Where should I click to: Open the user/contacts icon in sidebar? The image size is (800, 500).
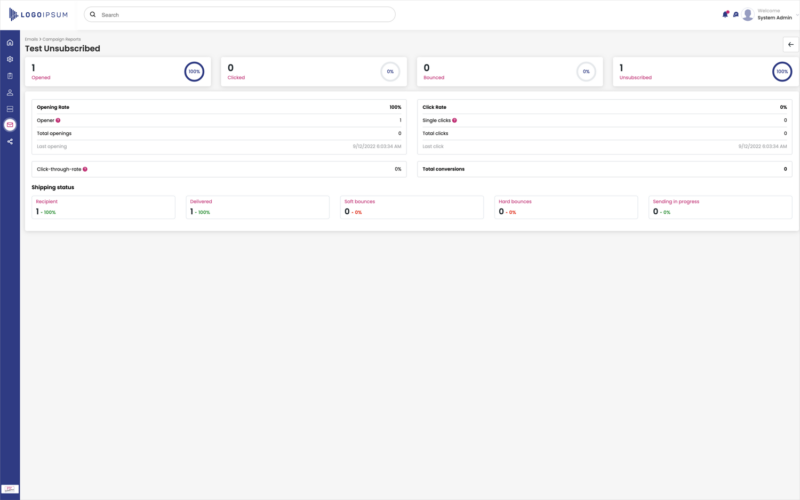(x=10, y=92)
